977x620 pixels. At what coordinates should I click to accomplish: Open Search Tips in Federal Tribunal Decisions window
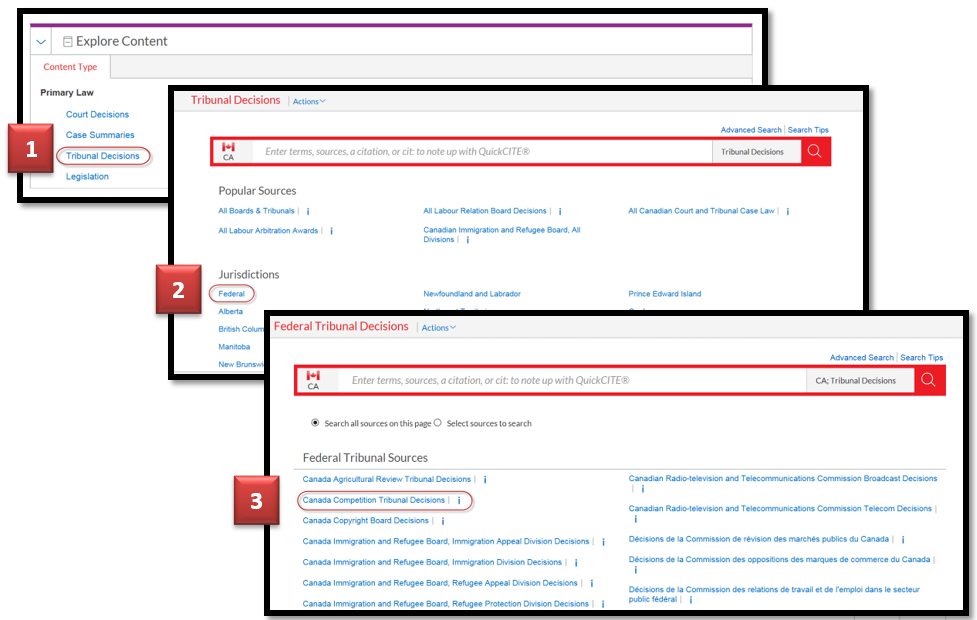[x=922, y=358]
